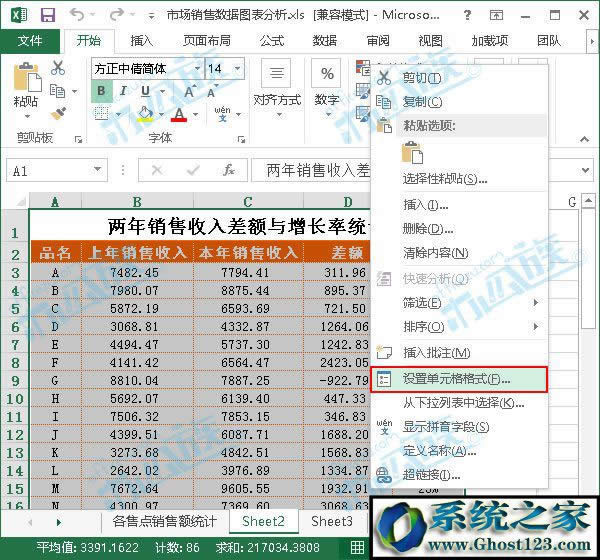
Task: Click the Undo arrow in the title bar
Action: click(x=78, y=16)
